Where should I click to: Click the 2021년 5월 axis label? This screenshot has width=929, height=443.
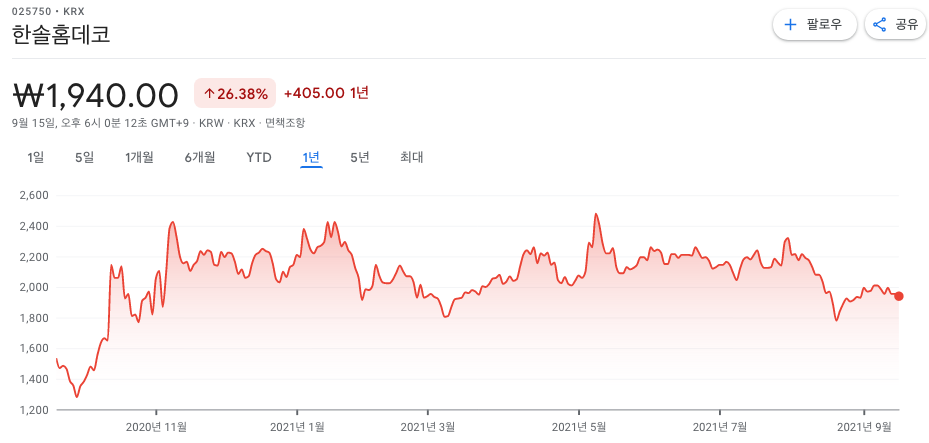[x=579, y=426]
